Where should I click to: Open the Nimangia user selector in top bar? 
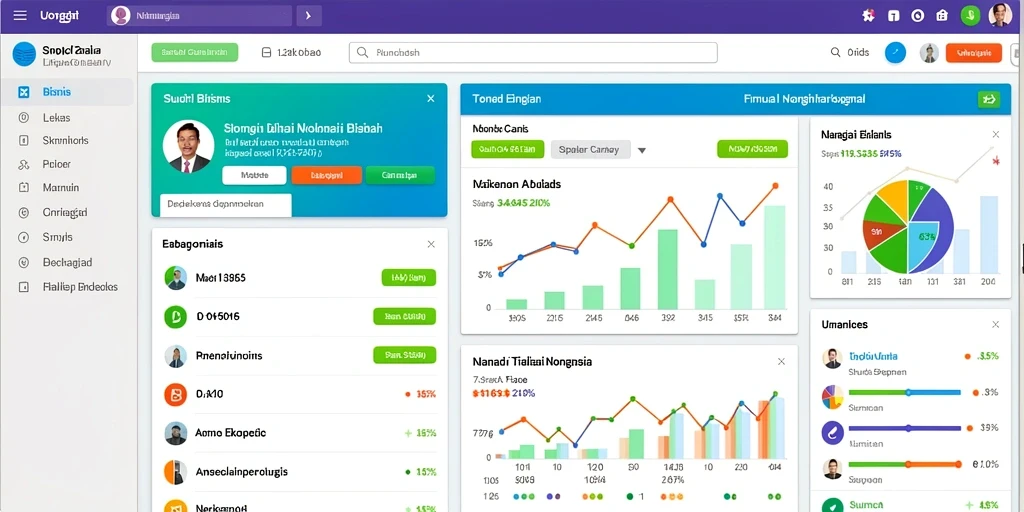[x=200, y=16]
